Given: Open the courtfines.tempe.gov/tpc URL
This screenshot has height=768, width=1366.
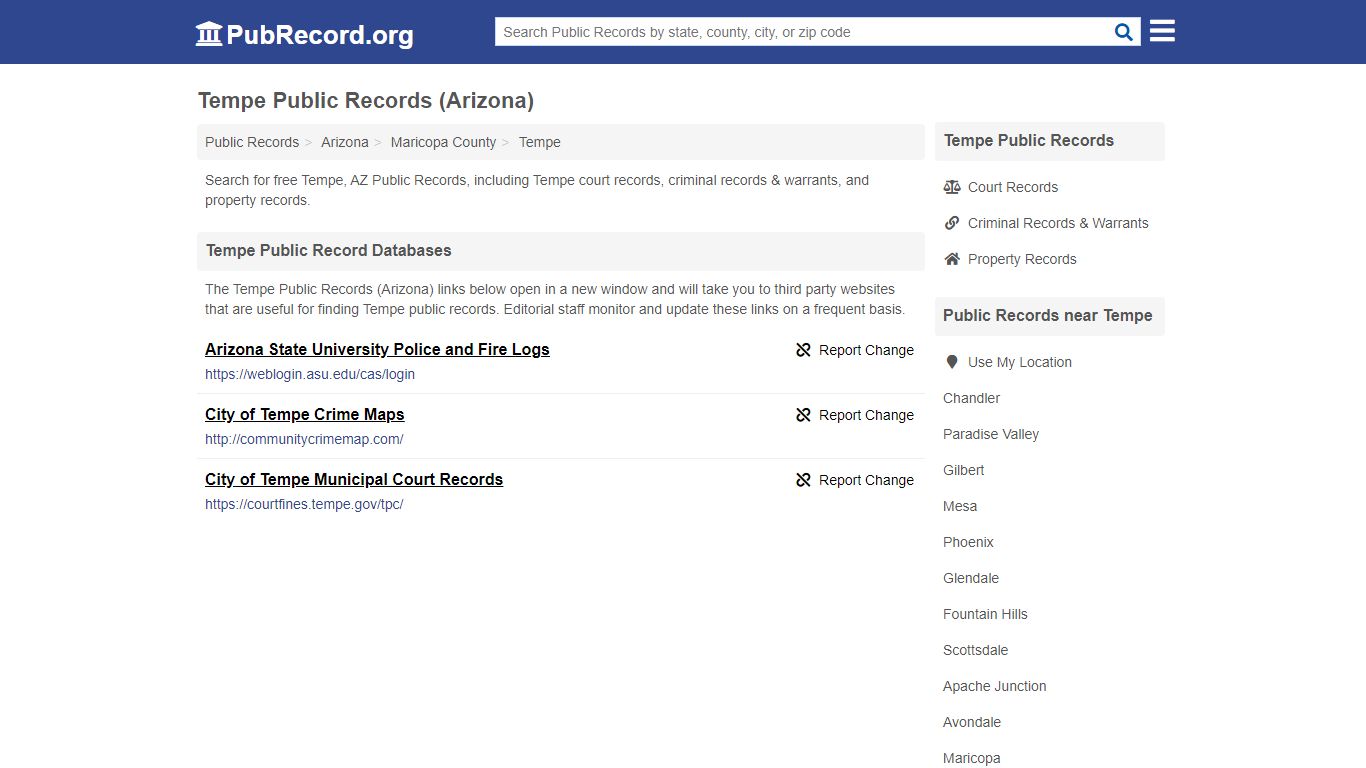Looking at the screenshot, I should tap(304, 504).
